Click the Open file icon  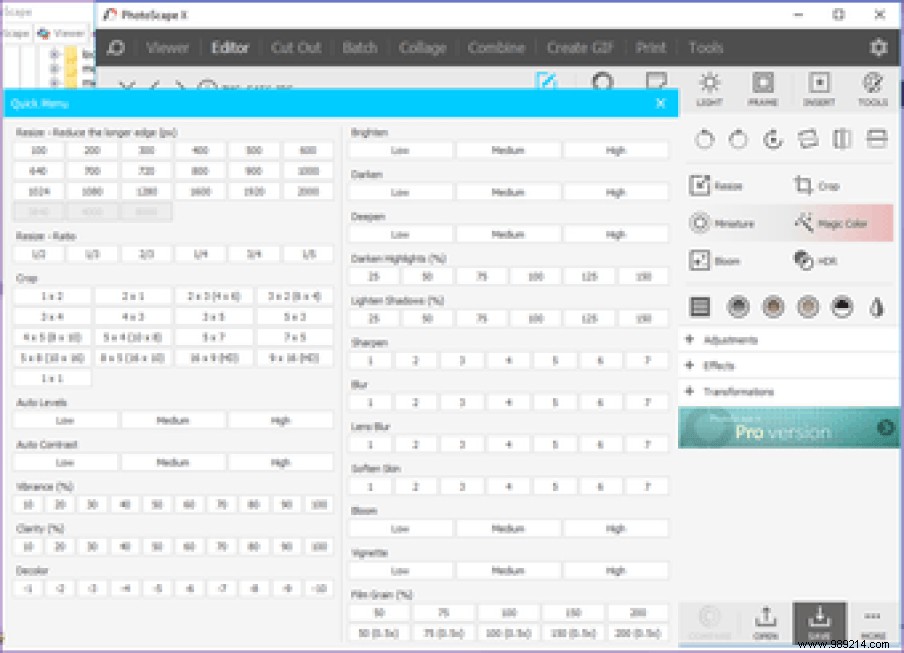(x=765, y=622)
